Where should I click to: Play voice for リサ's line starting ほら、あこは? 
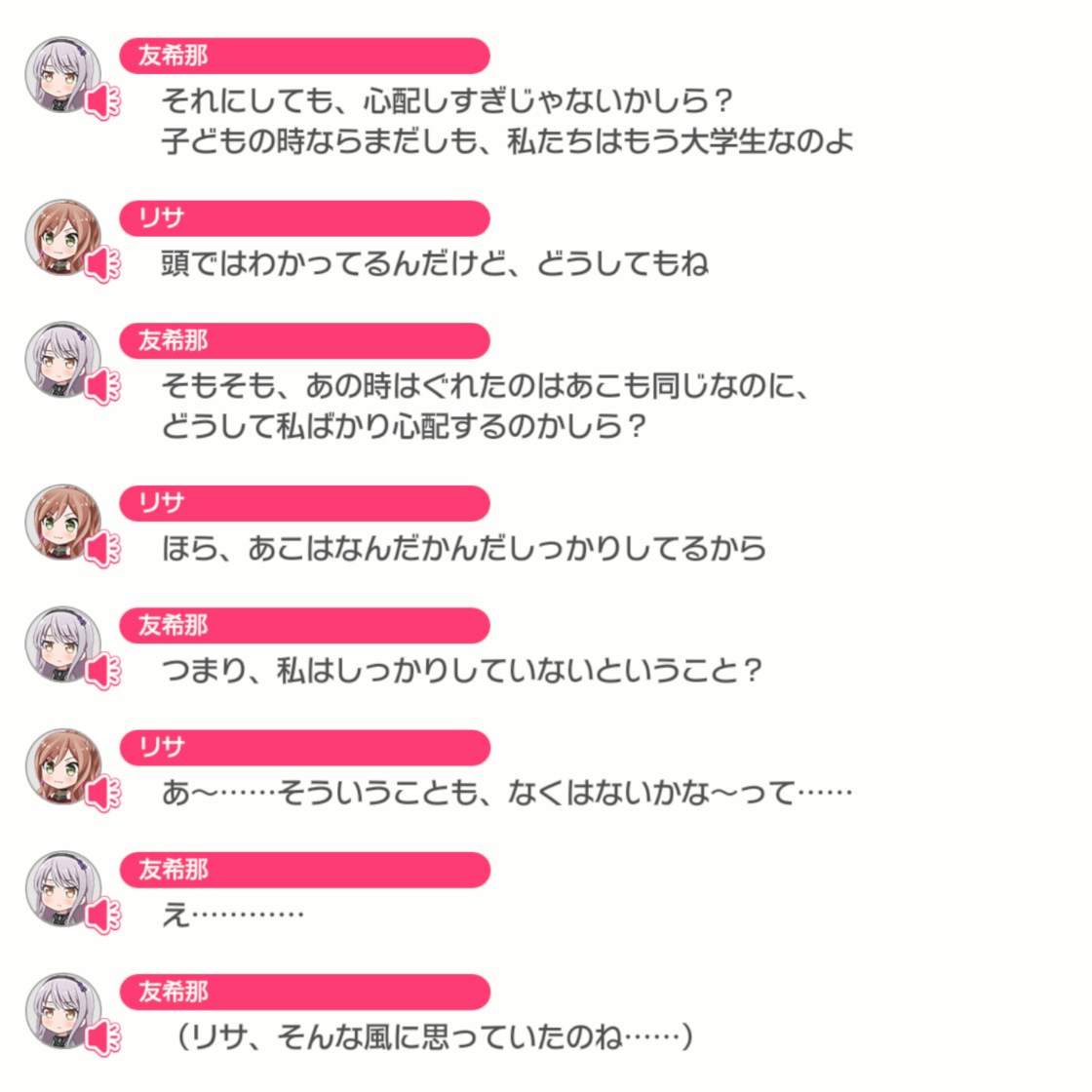(x=103, y=550)
